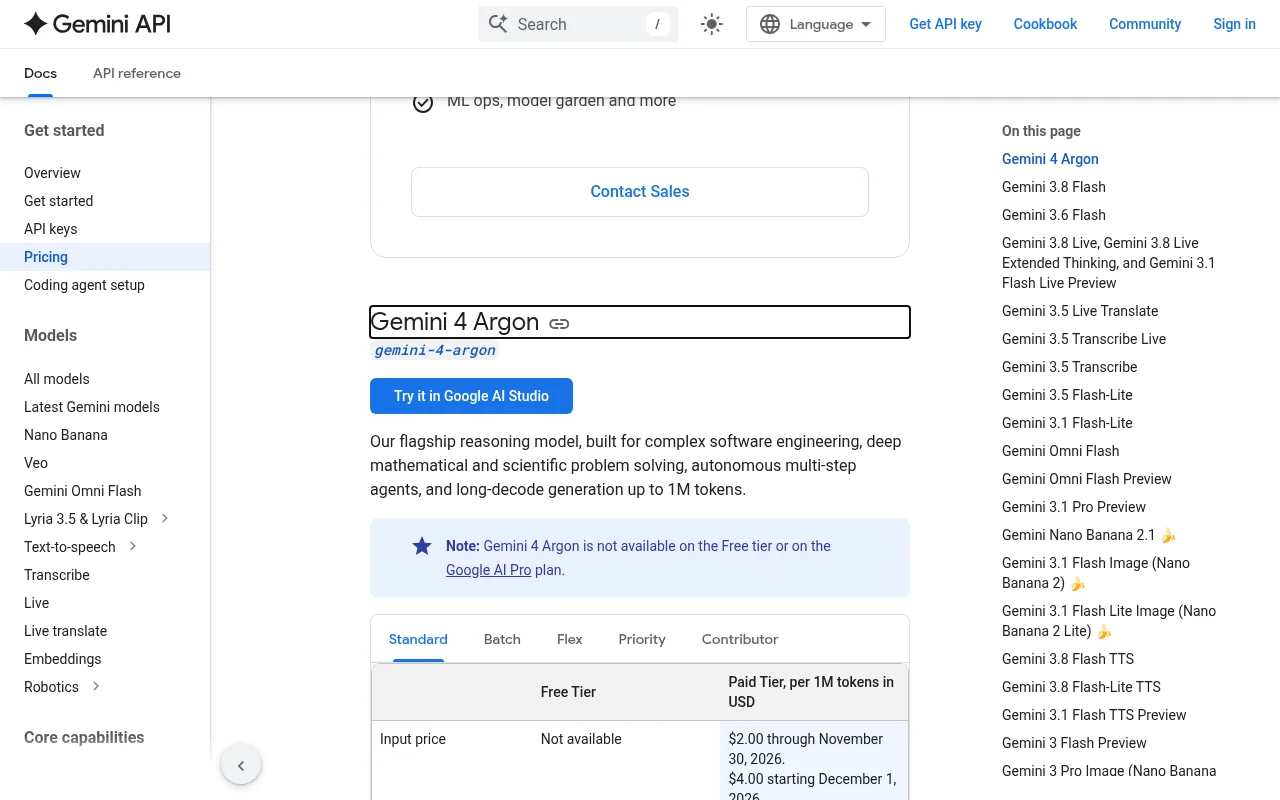Select the Standard pricing tab

(418, 639)
